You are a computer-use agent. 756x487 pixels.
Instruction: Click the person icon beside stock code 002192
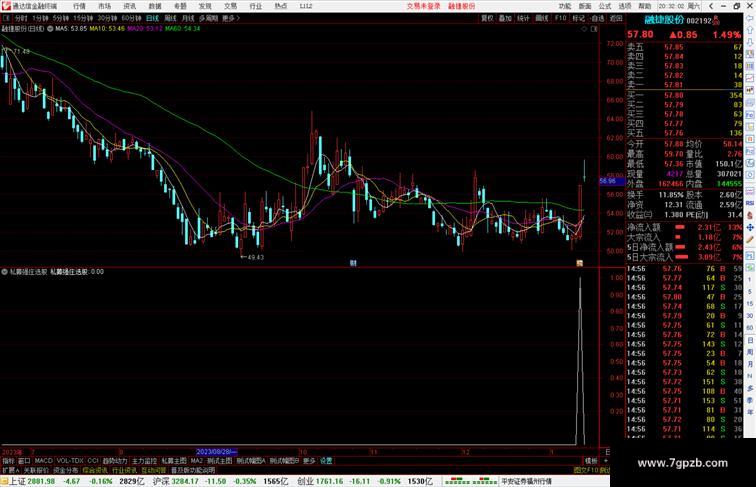pyautogui.click(x=716, y=20)
